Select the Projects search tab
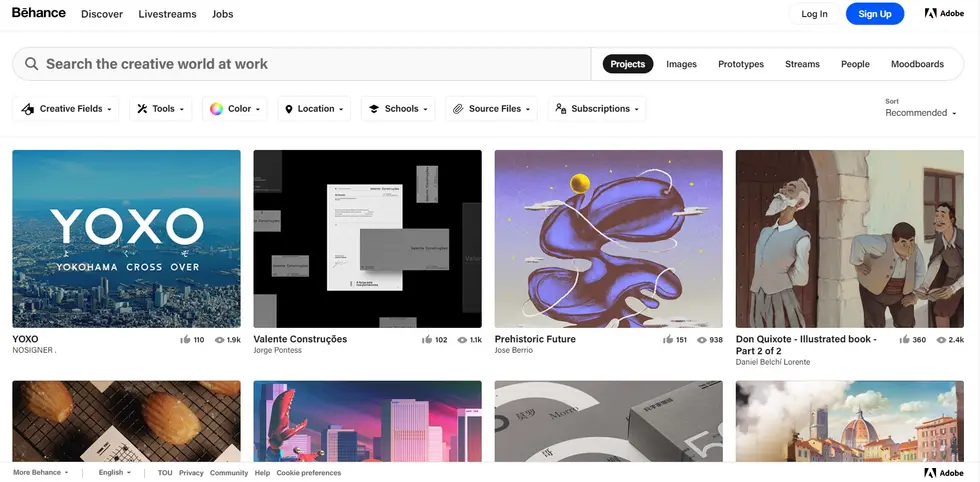The height and width of the screenshot is (482, 980). pyautogui.click(x=628, y=64)
